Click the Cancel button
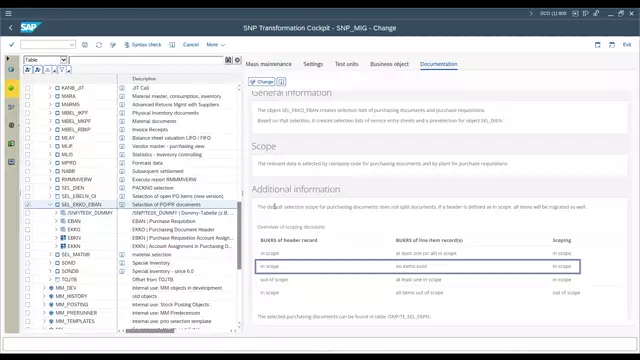Screen dimensions: 640x360 coord(191,44)
